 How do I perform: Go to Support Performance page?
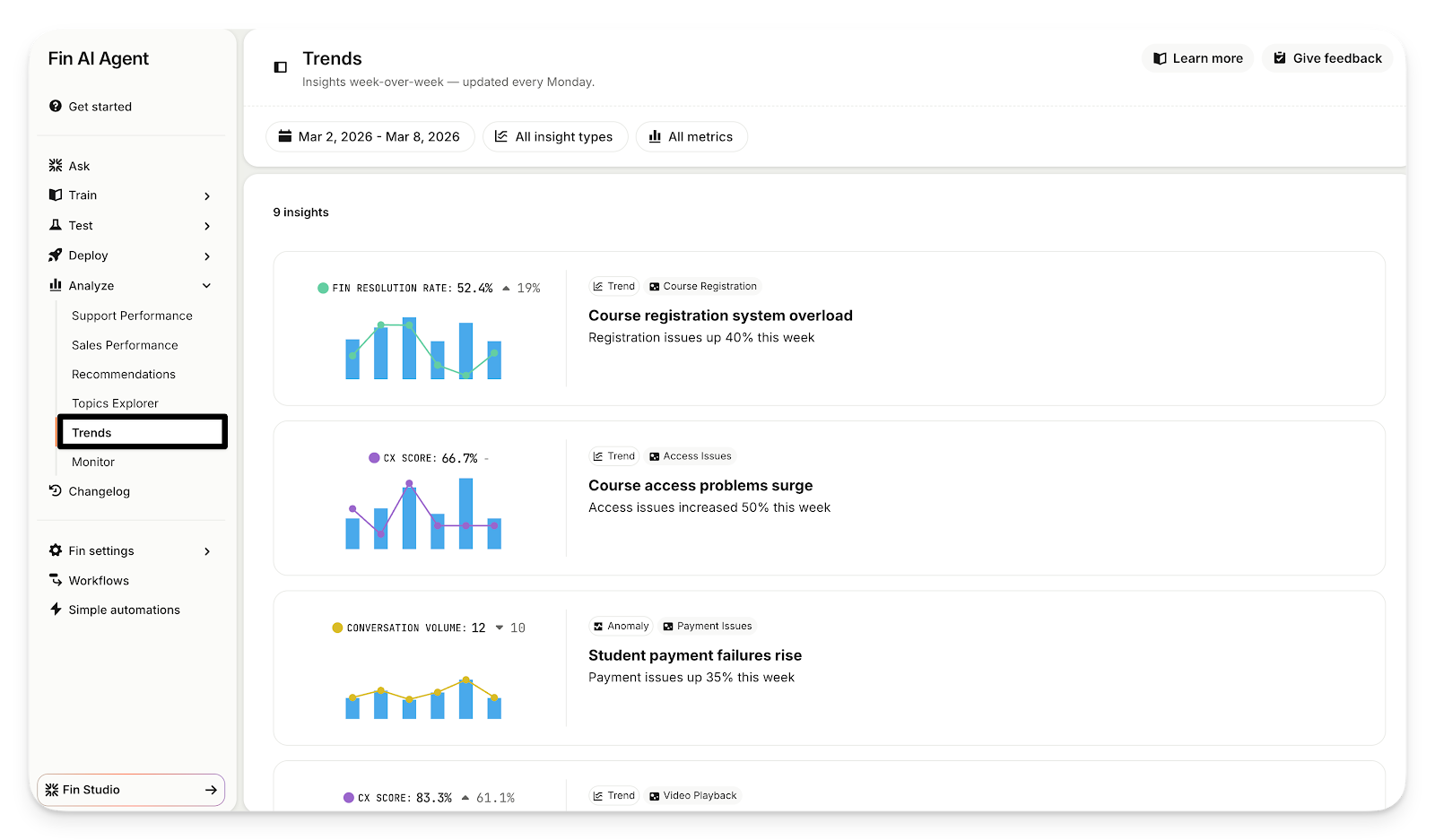coord(132,316)
